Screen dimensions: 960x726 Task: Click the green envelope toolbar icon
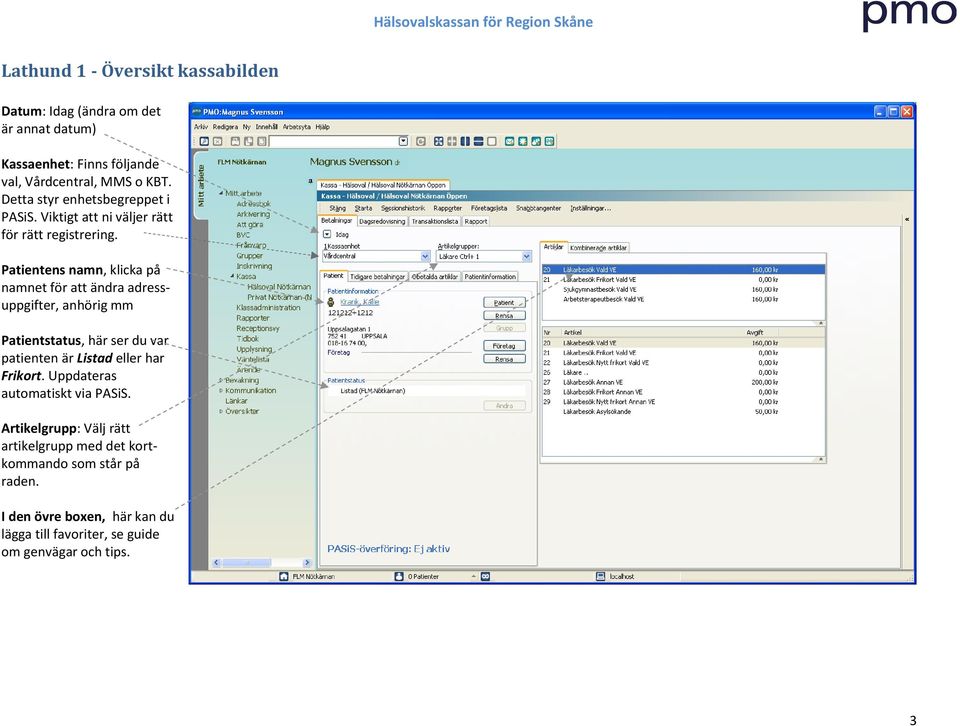pyautogui.click(x=509, y=141)
